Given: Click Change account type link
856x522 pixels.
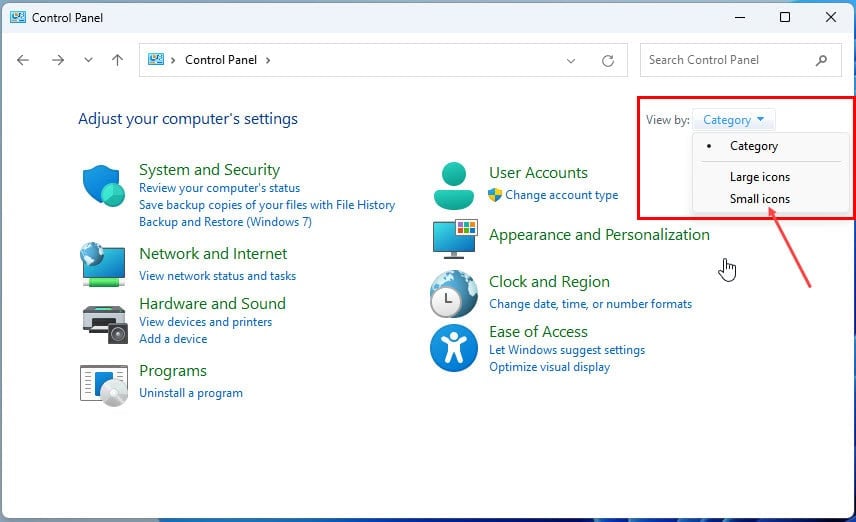Looking at the screenshot, I should [562, 195].
